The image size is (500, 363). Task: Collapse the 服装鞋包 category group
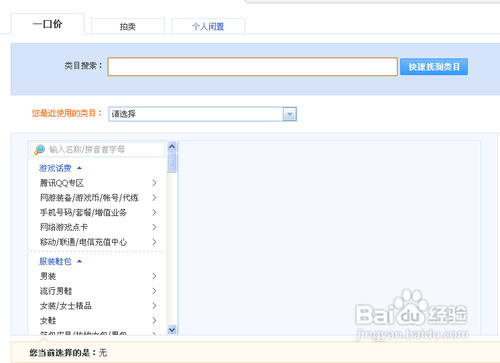tap(55, 261)
